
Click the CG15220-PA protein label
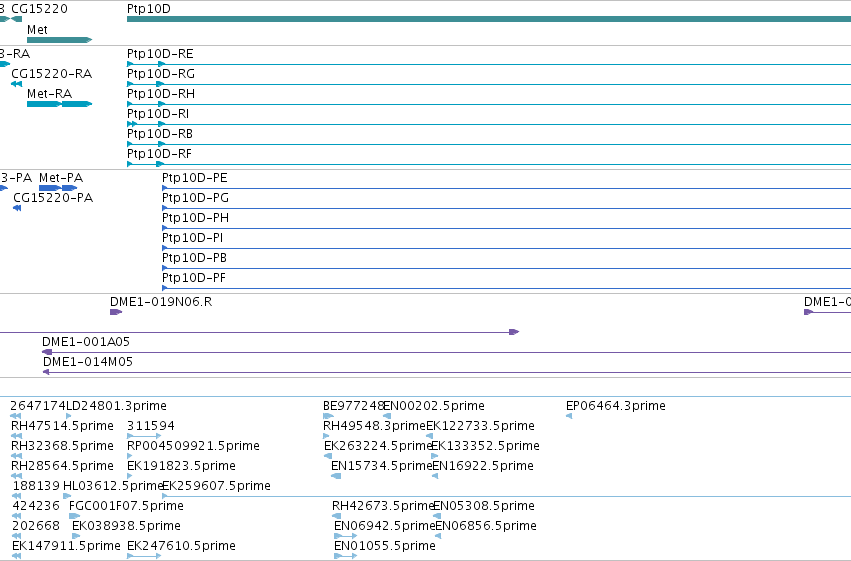point(53,198)
